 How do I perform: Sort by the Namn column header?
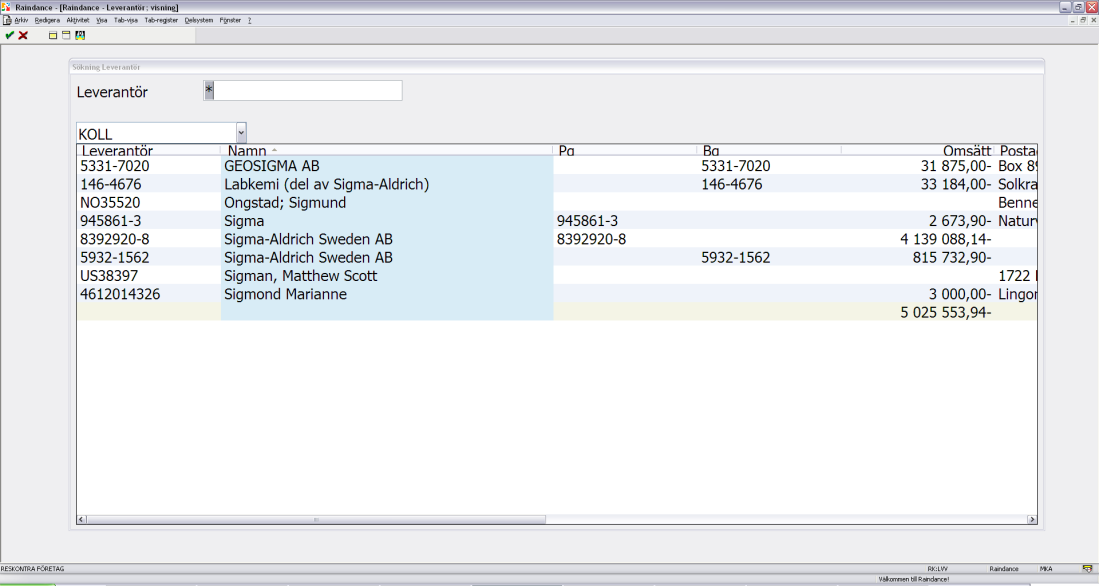pyautogui.click(x=387, y=150)
